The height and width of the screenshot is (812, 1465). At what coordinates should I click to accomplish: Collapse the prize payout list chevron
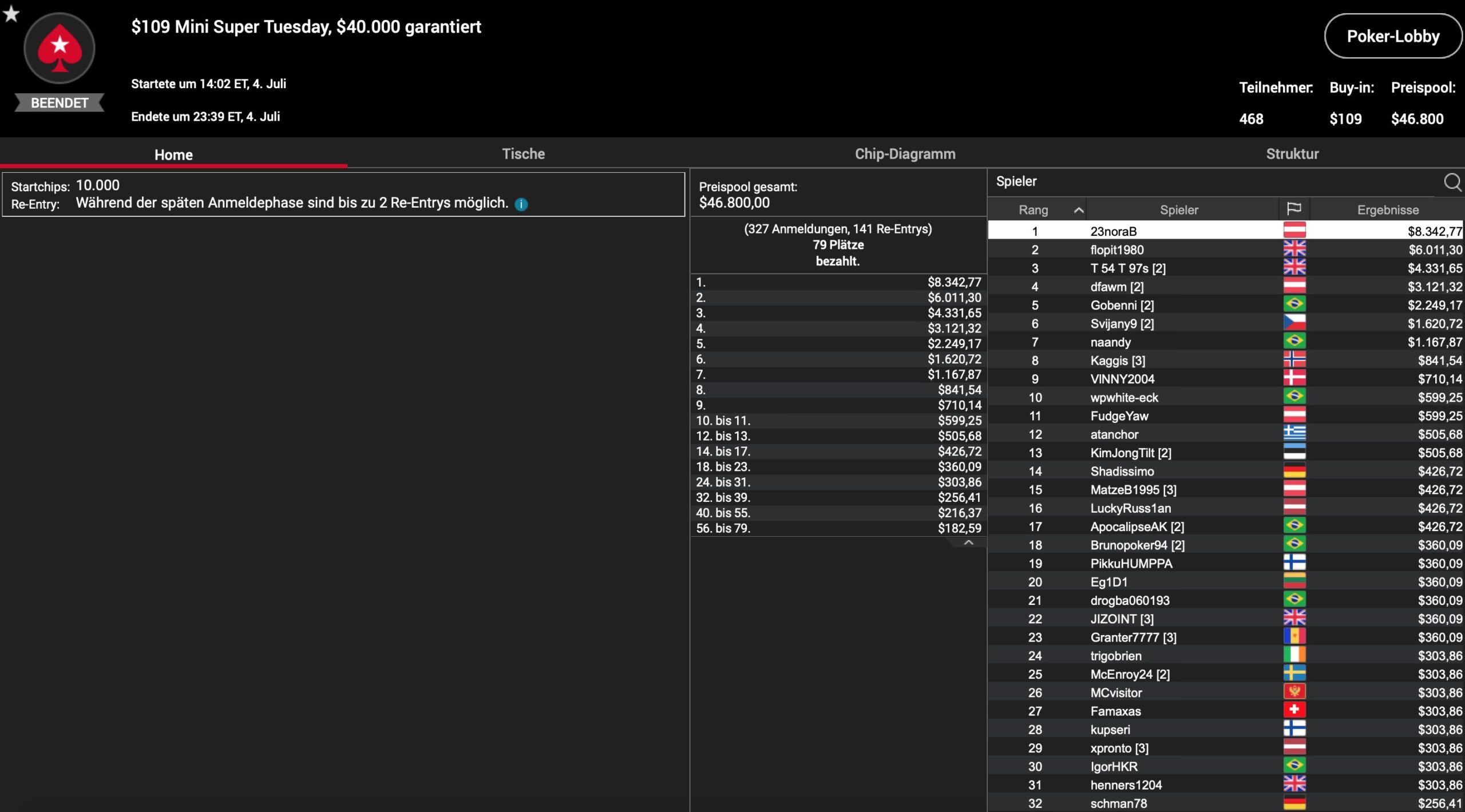pos(968,542)
